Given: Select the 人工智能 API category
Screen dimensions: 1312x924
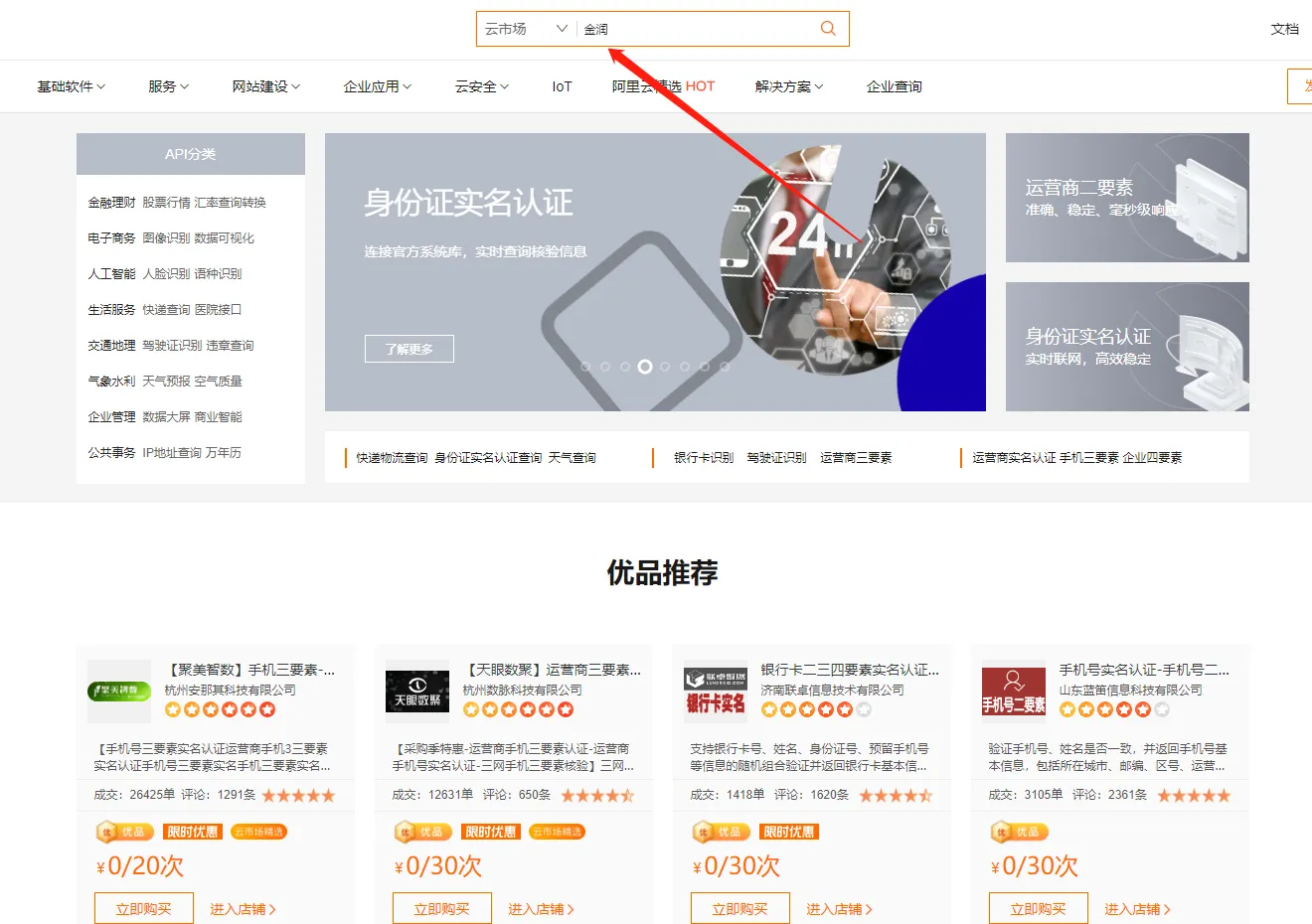Looking at the screenshot, I should pos(111,274).
